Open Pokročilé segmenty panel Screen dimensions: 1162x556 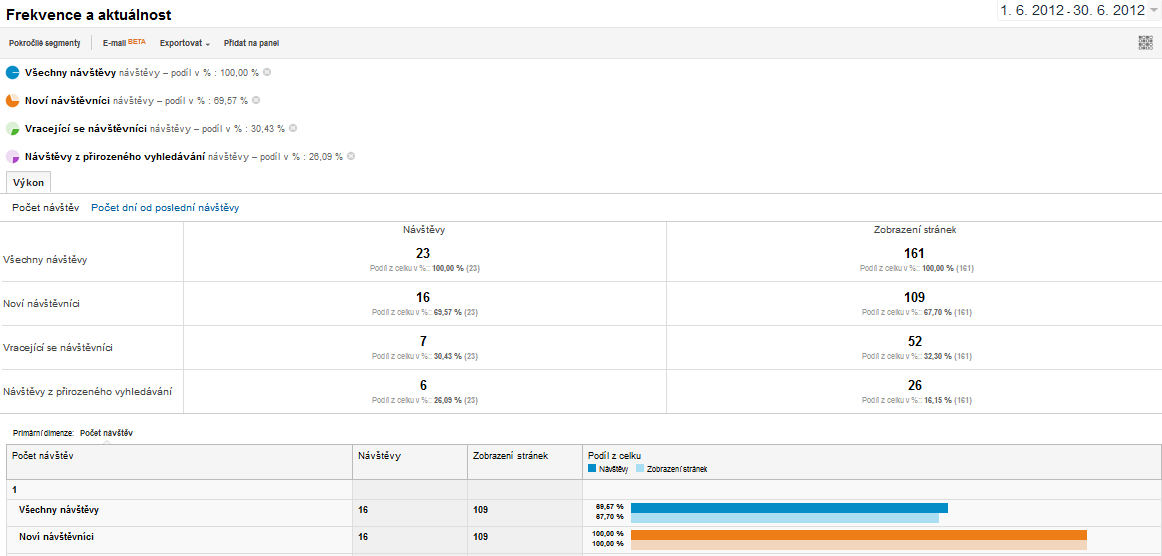[44, 44]
